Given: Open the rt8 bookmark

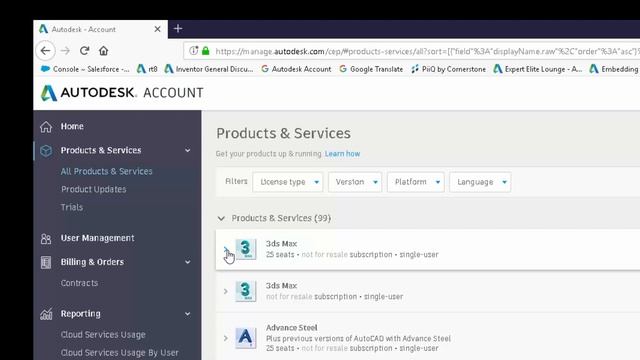Looking at the screenshot, I should click(147, 69).
